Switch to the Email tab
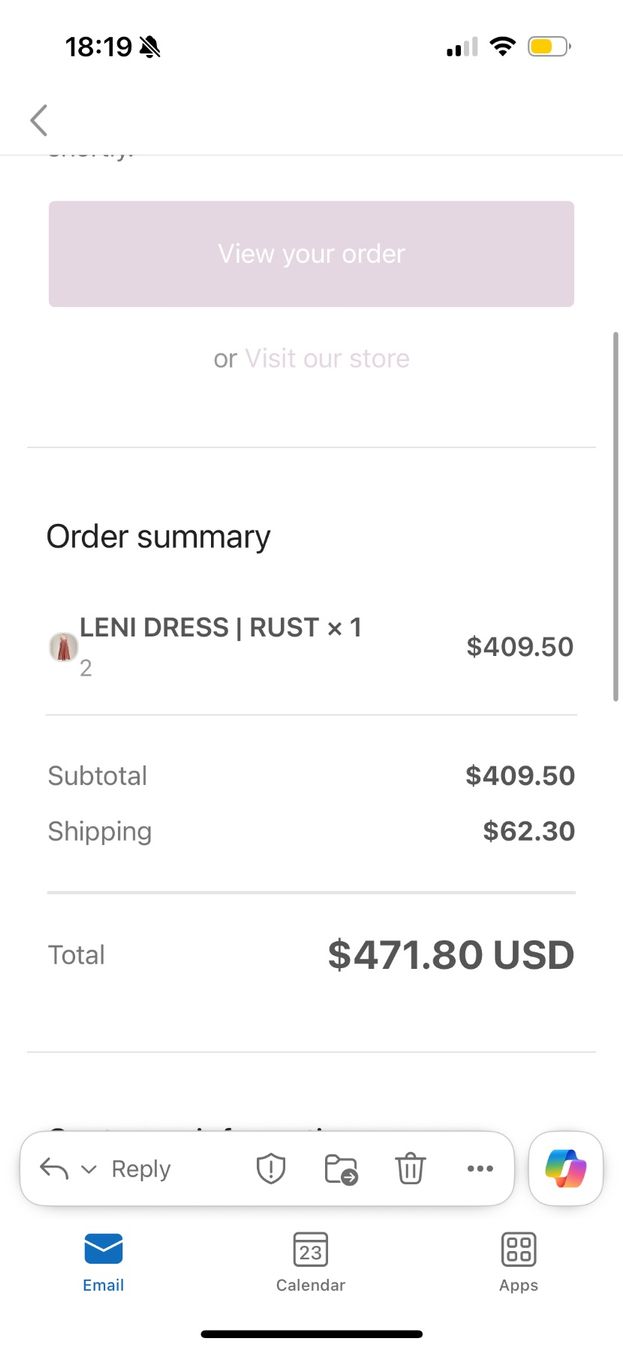The width and height of the screenshot is (623, 1350). point(103,1262)
